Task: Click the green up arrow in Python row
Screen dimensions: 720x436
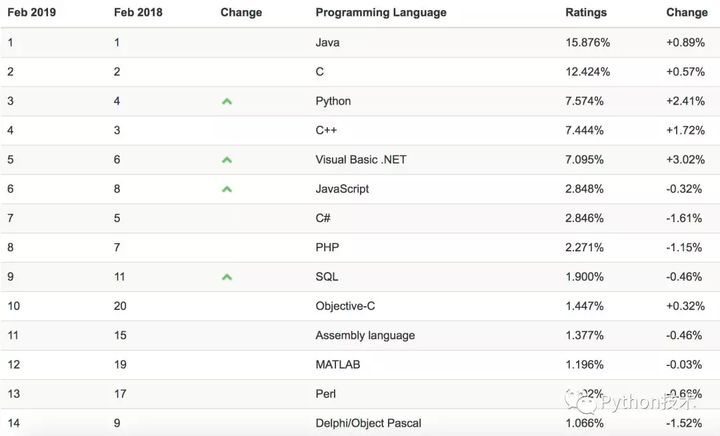Action: pos(227,101)
